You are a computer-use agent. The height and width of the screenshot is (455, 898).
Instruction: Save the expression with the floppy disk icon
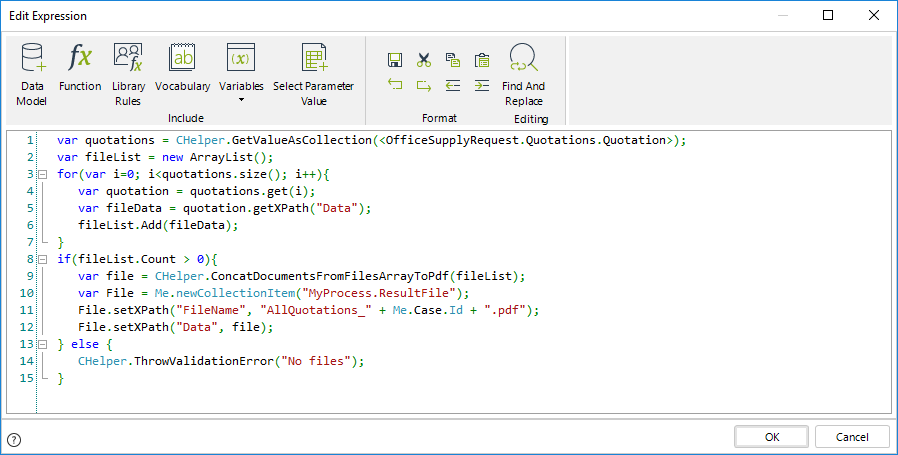[x=395, y=60]
